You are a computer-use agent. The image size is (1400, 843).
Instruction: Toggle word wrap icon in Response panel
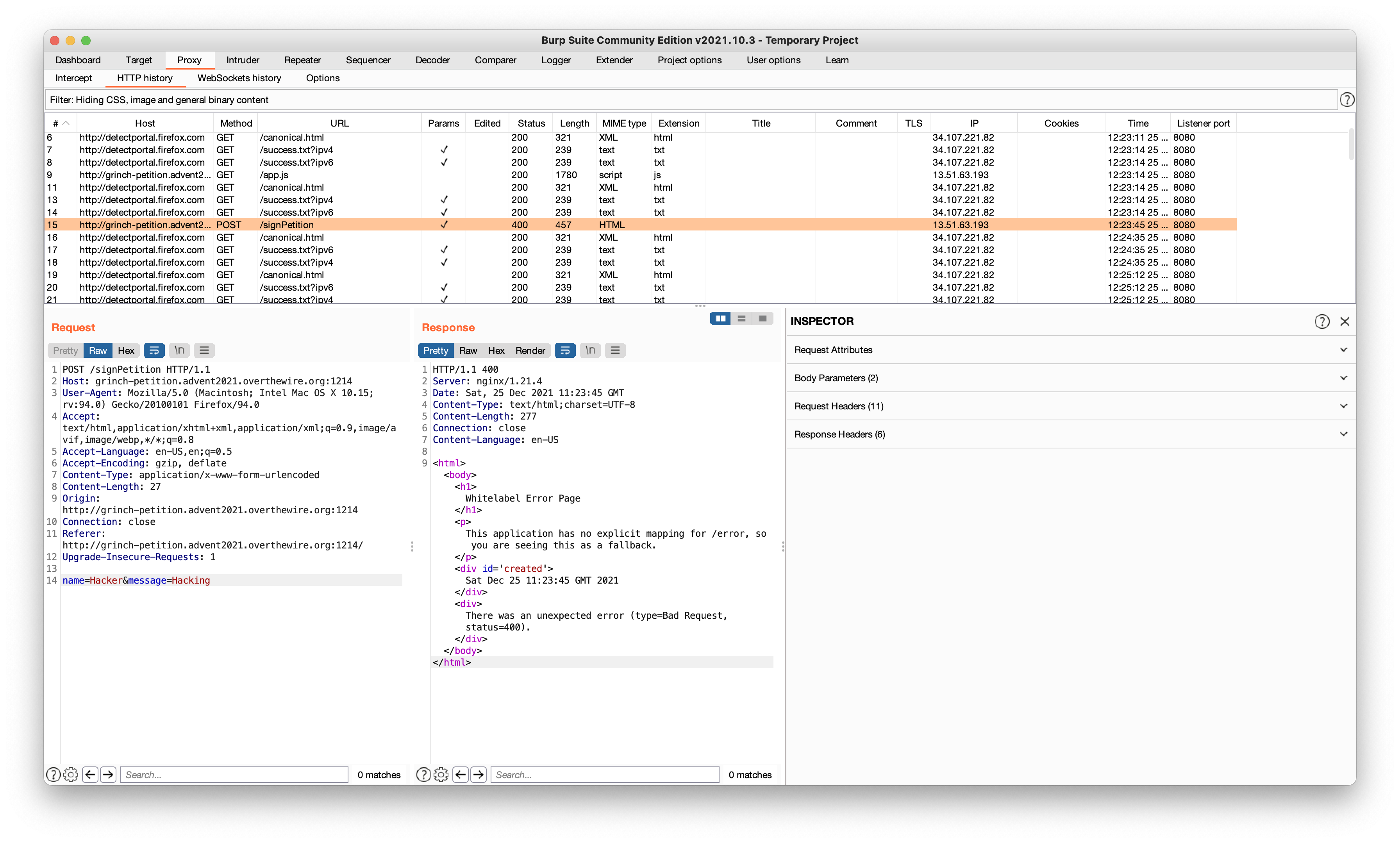point(564,350)
